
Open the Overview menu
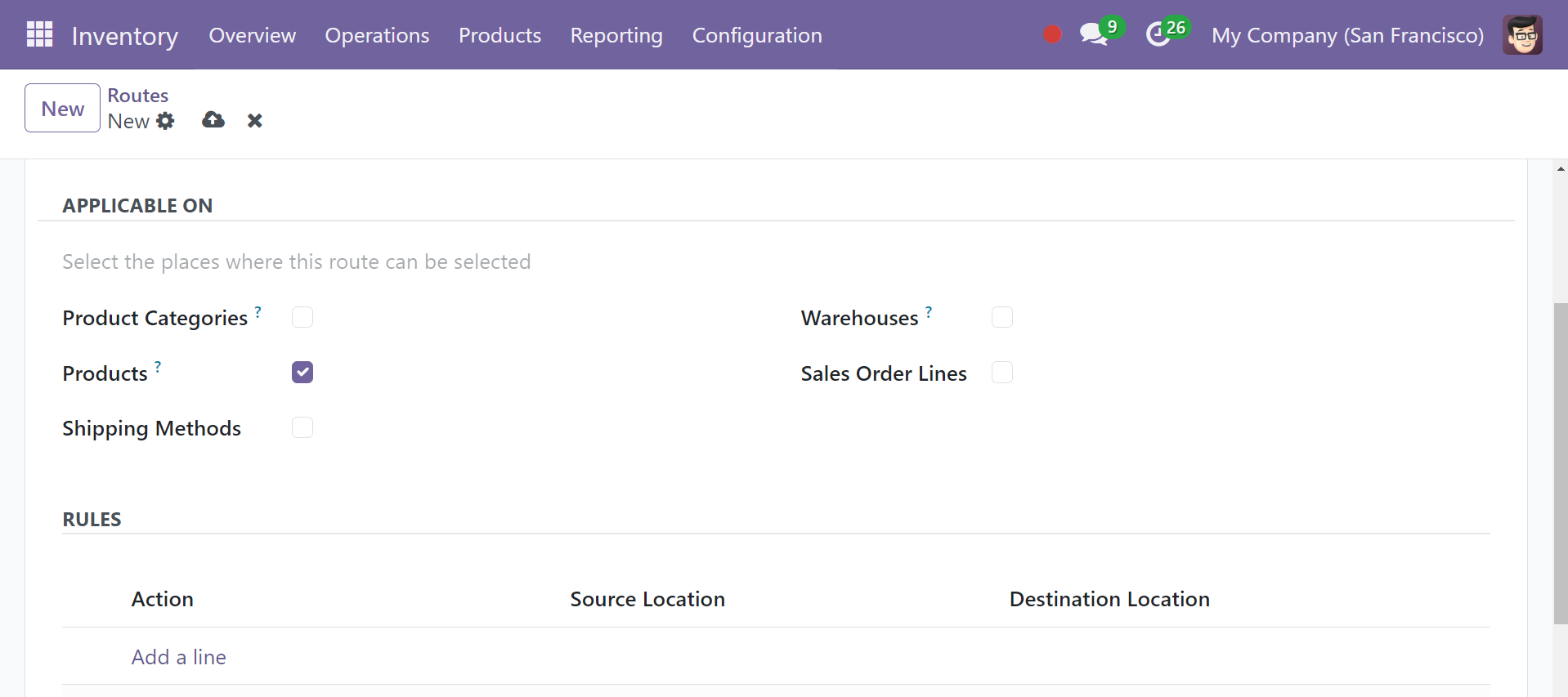point(253,35)
